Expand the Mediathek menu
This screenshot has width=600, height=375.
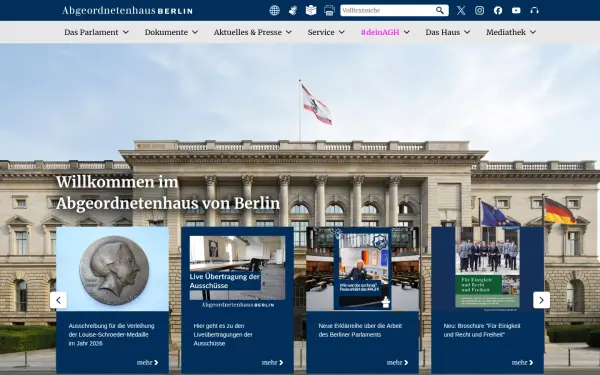click(x=511, y=32)
